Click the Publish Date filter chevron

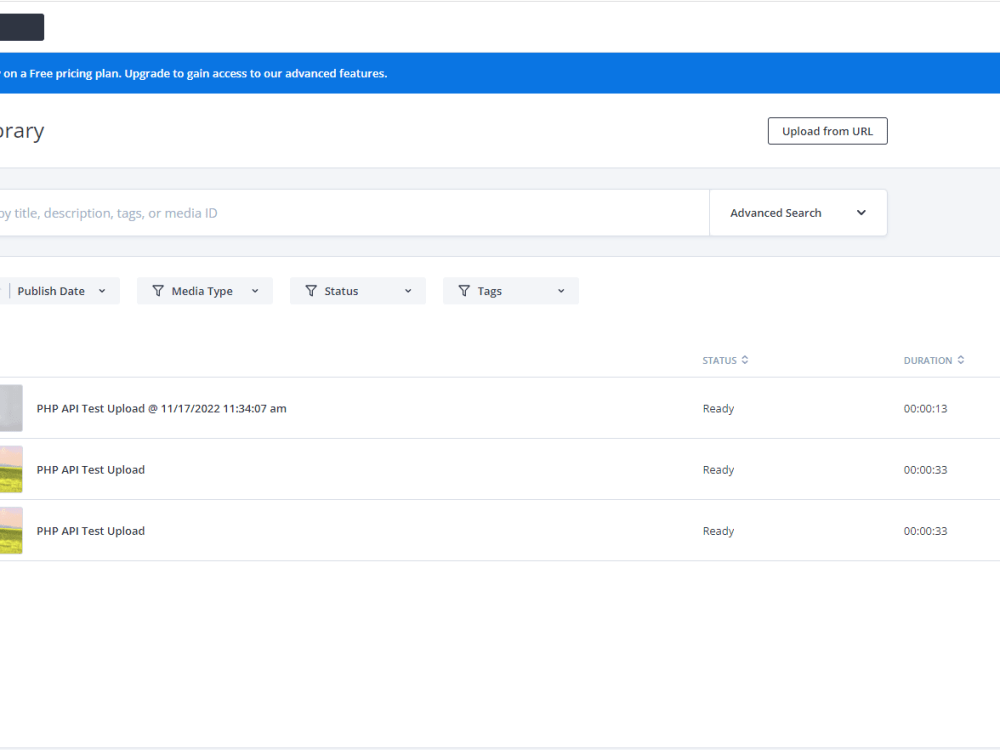[x=103, y=291]
